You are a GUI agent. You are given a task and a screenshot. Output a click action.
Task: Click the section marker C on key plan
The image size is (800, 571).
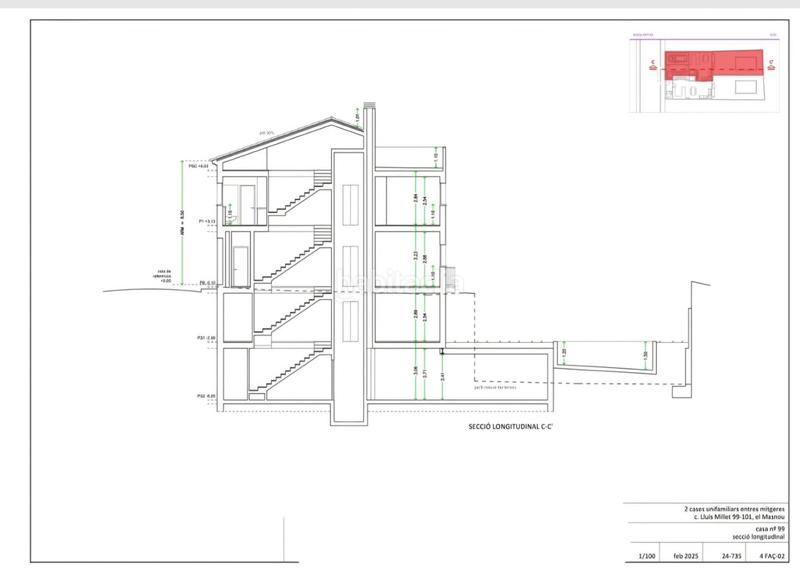click(651, 66)
